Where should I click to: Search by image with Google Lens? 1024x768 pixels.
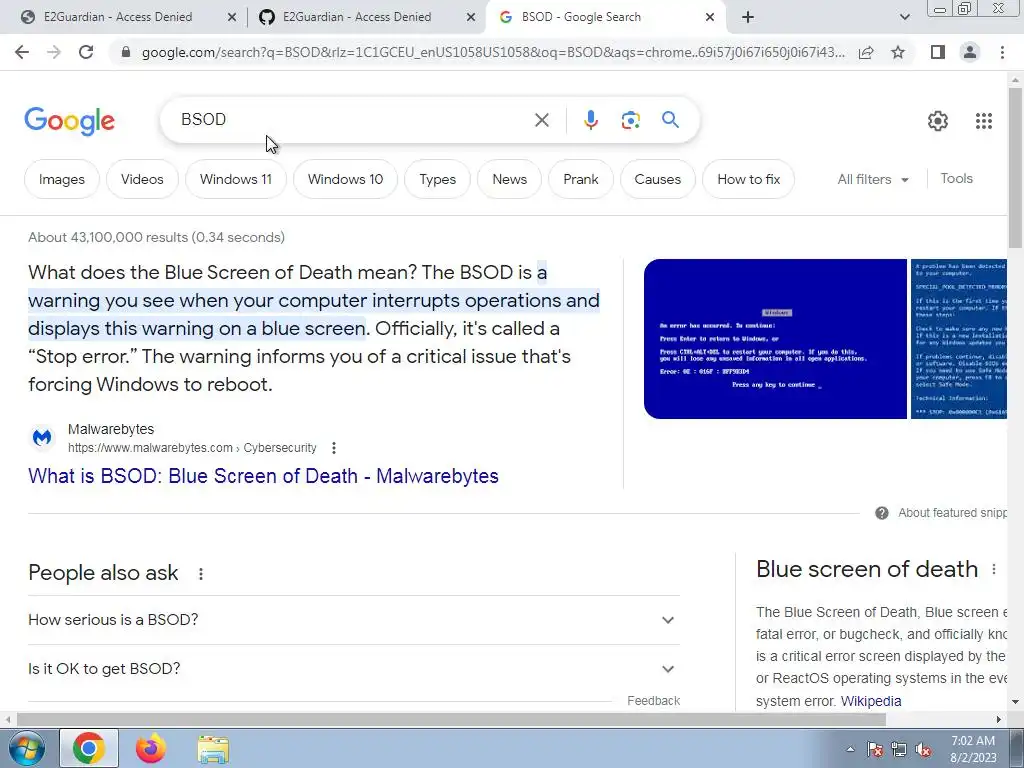click(x=630, y=120)
